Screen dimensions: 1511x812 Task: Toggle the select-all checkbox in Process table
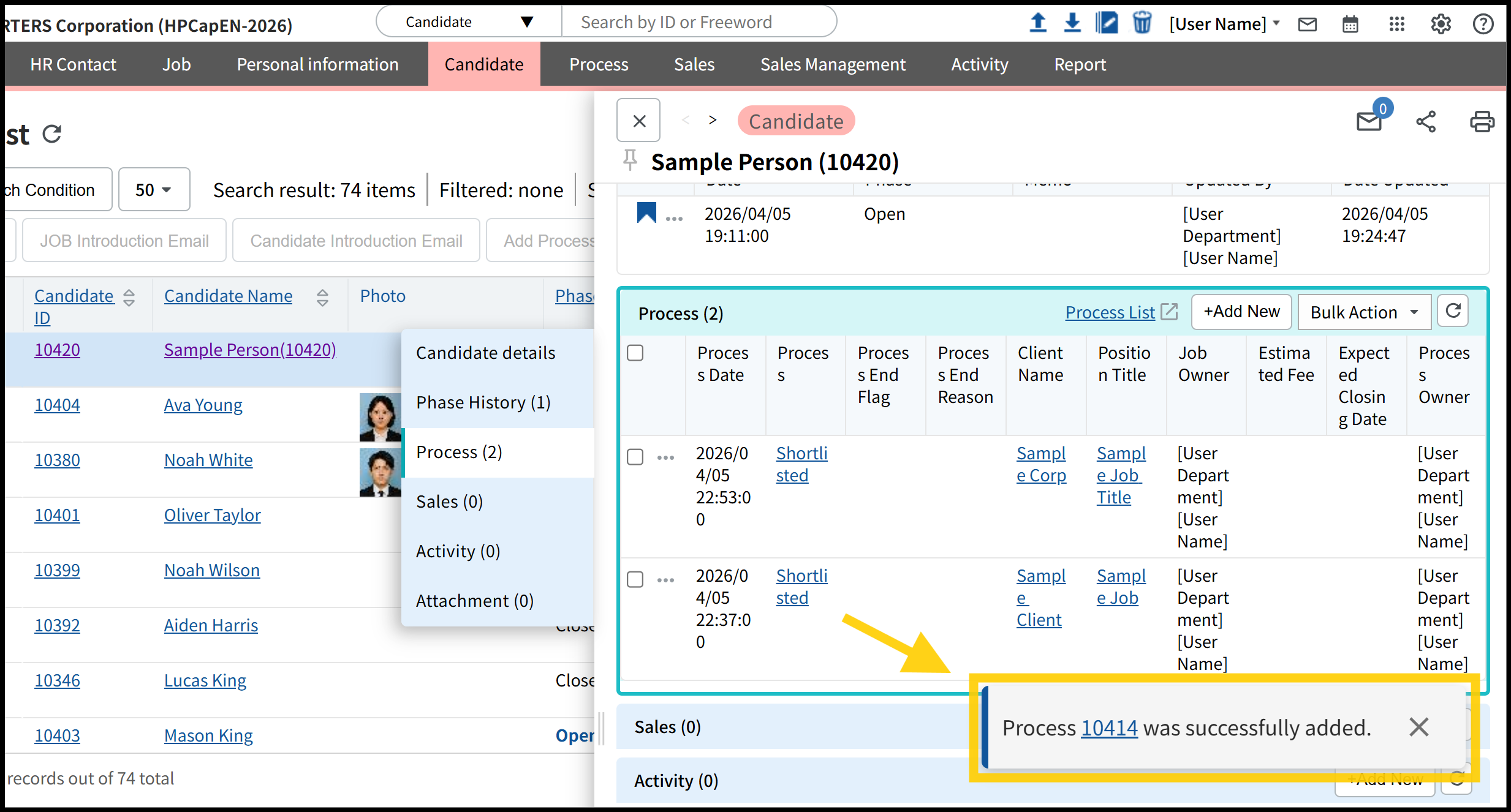[635, 353]
